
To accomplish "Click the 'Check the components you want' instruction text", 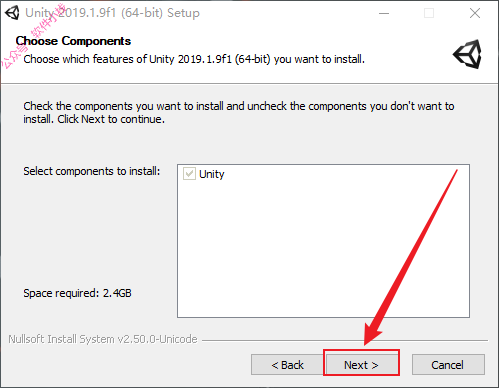I will click(x=239, y=112).
